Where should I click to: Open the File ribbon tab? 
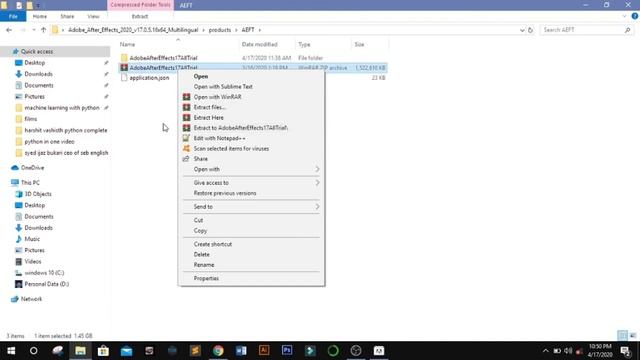tap(13, 16)
